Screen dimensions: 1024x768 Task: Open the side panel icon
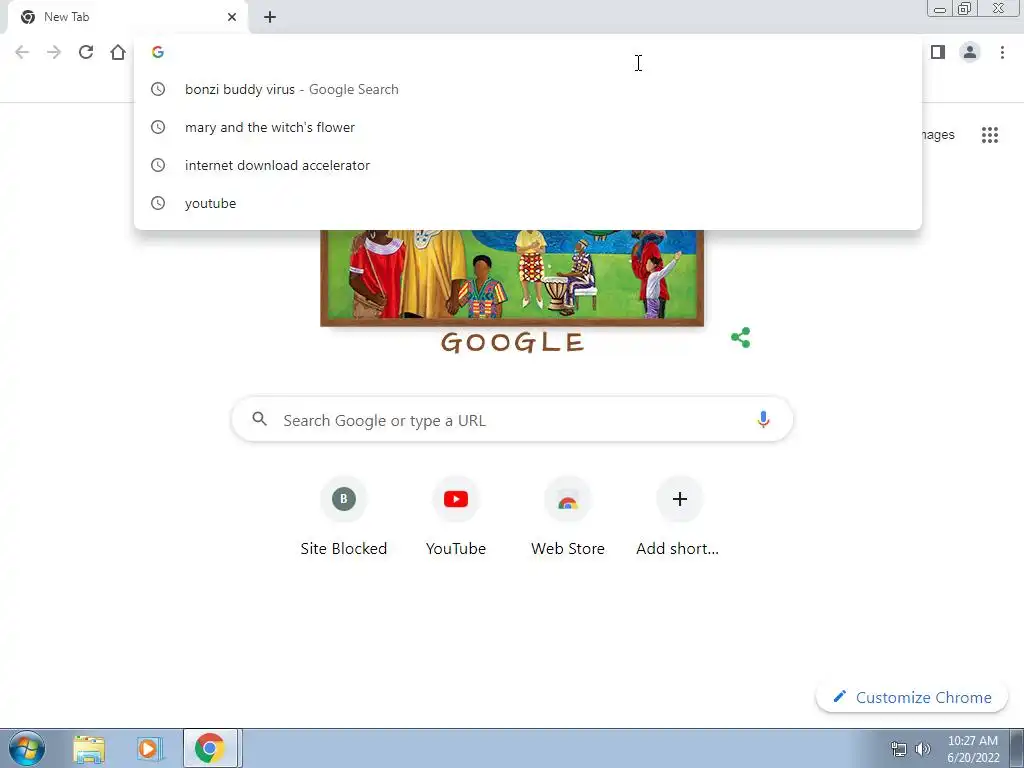pyautogui.click(x=938, y=52)
